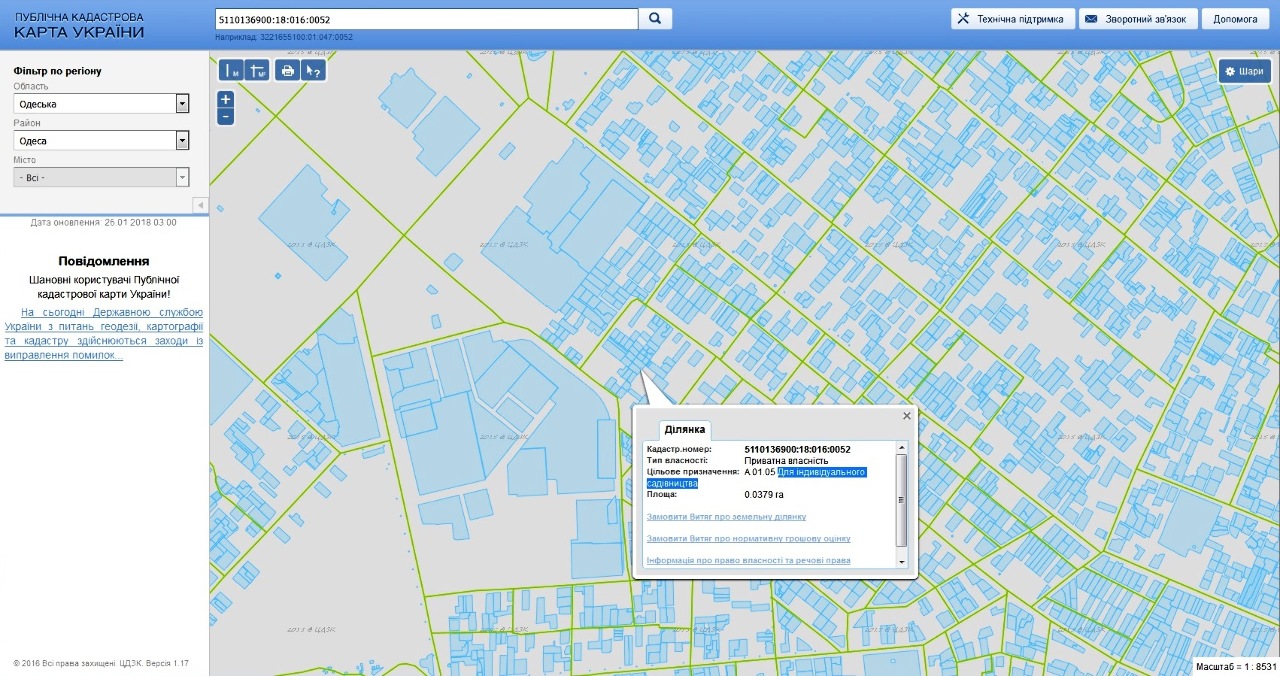This screenshot has height=676, width=1280.
Task: Run the cadastral number search
Action: (x=655, y=19)
